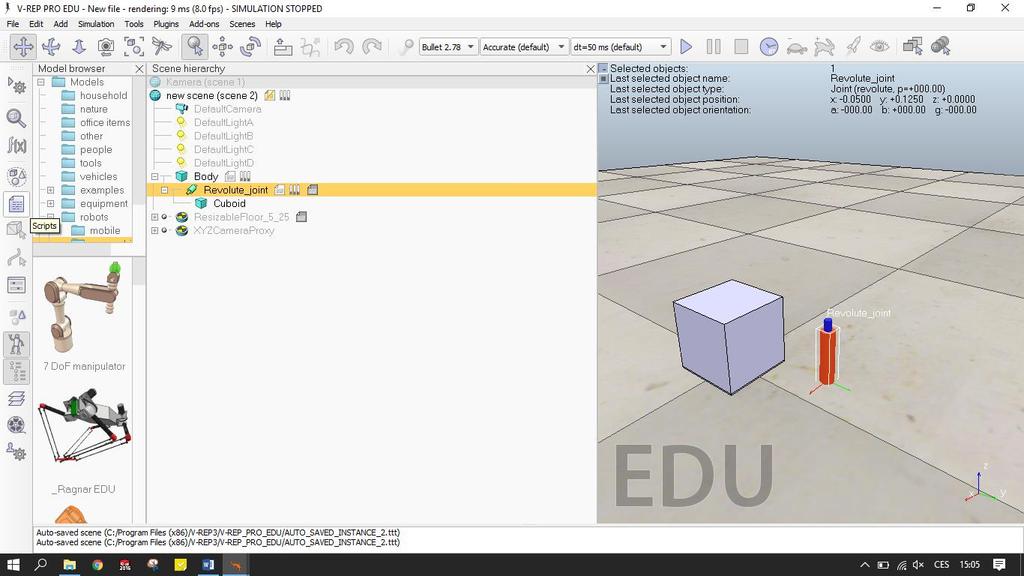Select the camera pan tool

(23, 46)
